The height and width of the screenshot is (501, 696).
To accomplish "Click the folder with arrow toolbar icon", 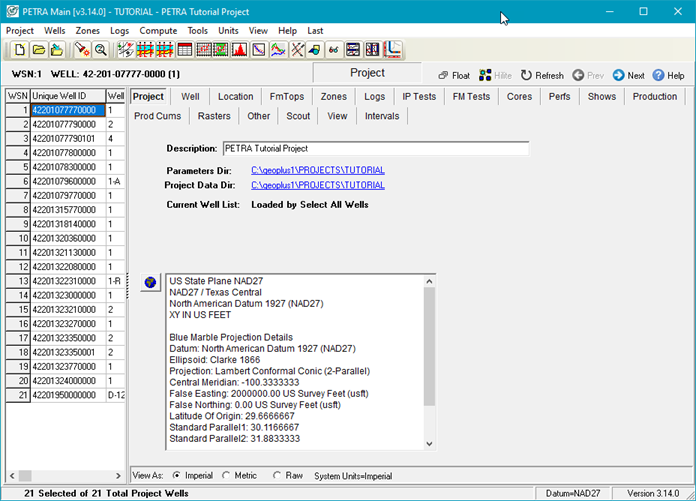I will coord(57,50).
